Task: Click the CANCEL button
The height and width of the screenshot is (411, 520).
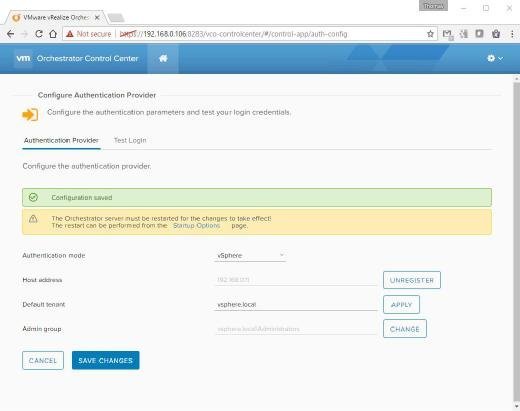Action: pyautogui.click(x=43, y=360)
